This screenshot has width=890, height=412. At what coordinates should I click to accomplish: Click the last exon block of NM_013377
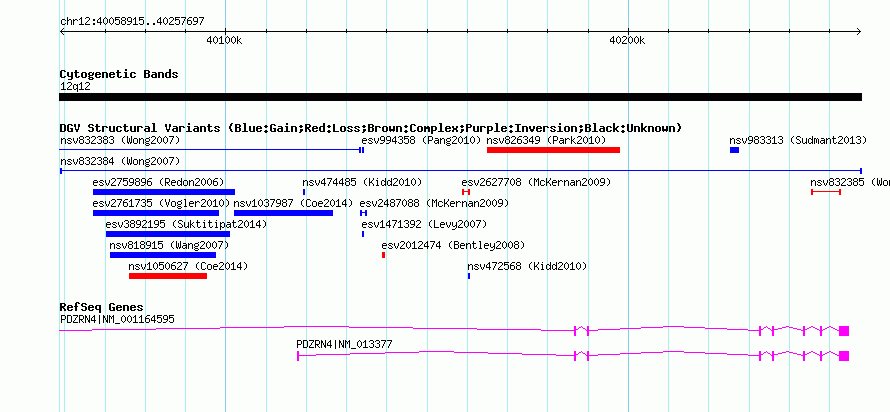click(x=844, y=356)
